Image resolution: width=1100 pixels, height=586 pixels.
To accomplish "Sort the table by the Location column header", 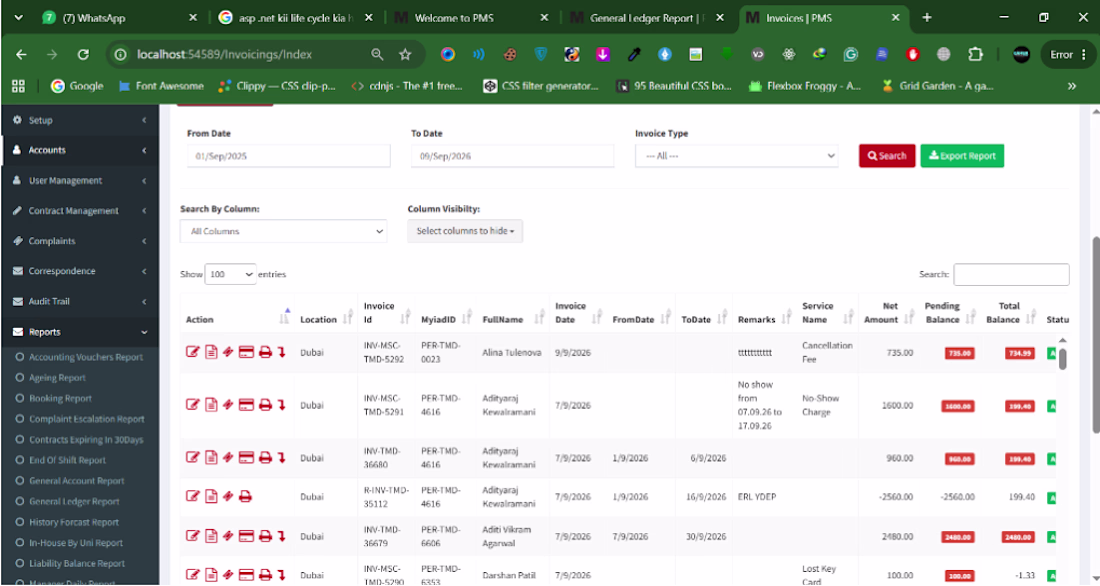I will point(326,319).
